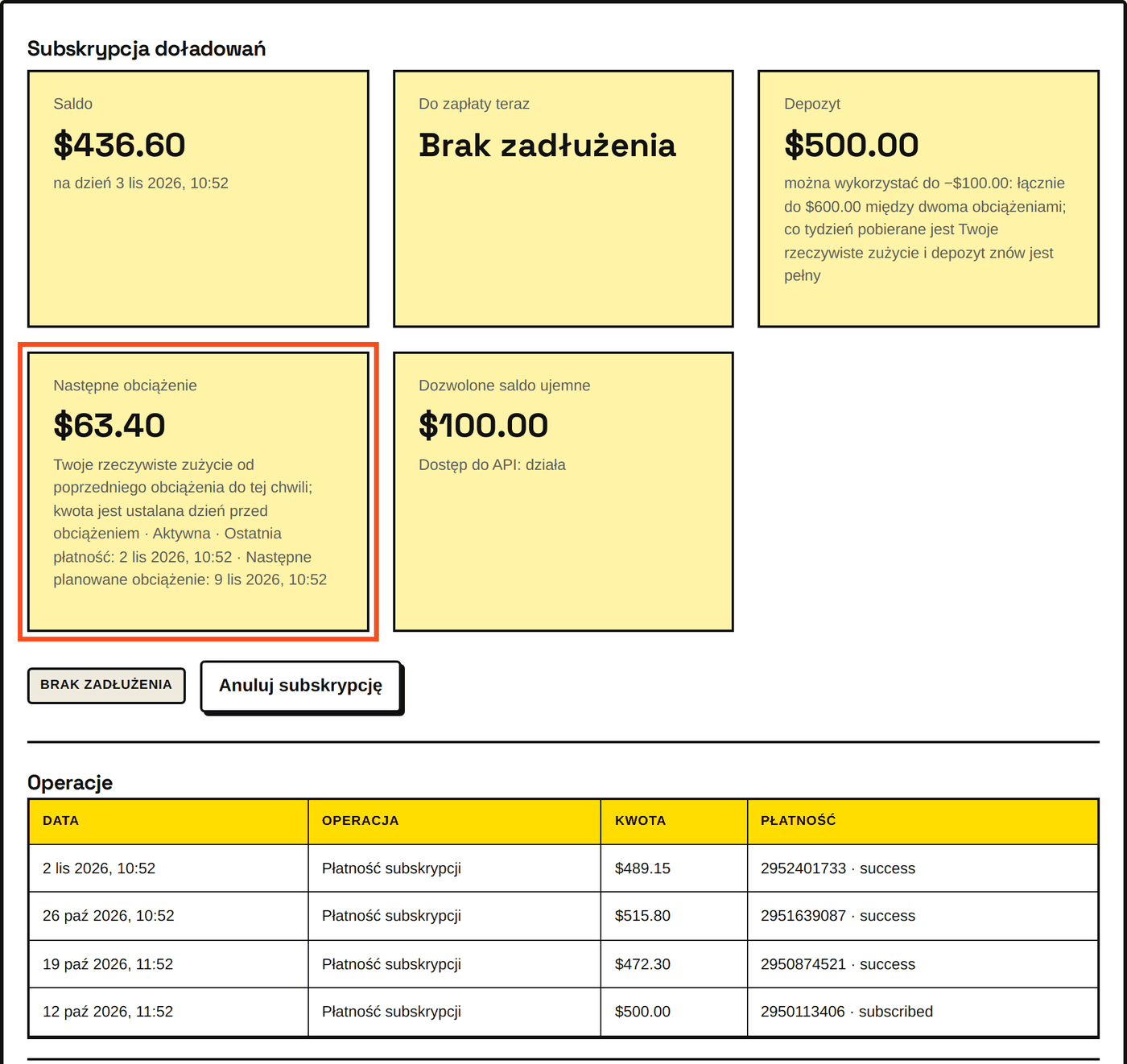Click the KWOTA column header
Image resolution: width=1127 pixels, height=1064 pixels.
click(675, 821)
